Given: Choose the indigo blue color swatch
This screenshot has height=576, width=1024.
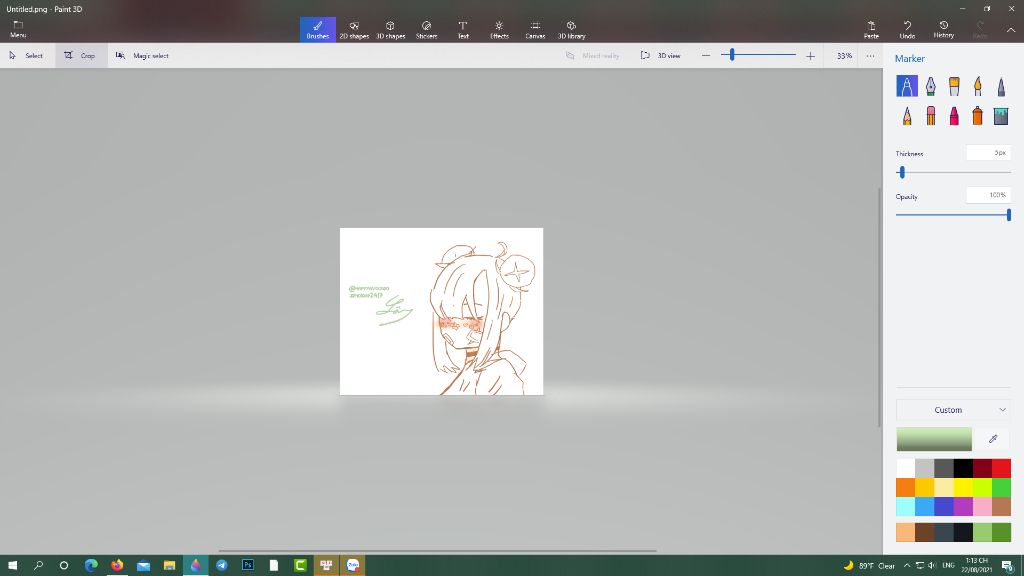Looking at the screenshot, I should (x=944, y=506).
